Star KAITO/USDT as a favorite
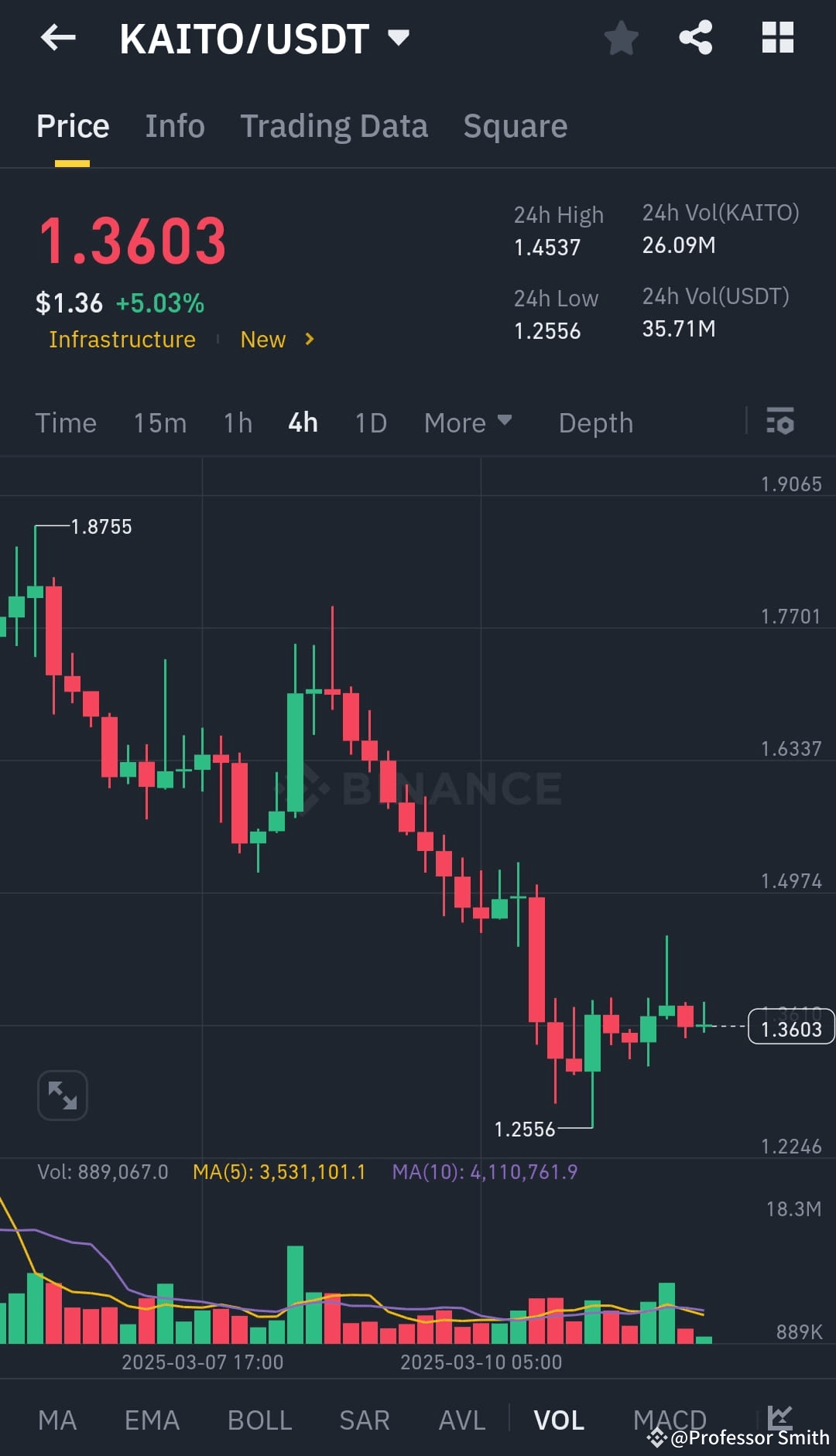The image size is (836, 1456). click(x=621, y=38)
